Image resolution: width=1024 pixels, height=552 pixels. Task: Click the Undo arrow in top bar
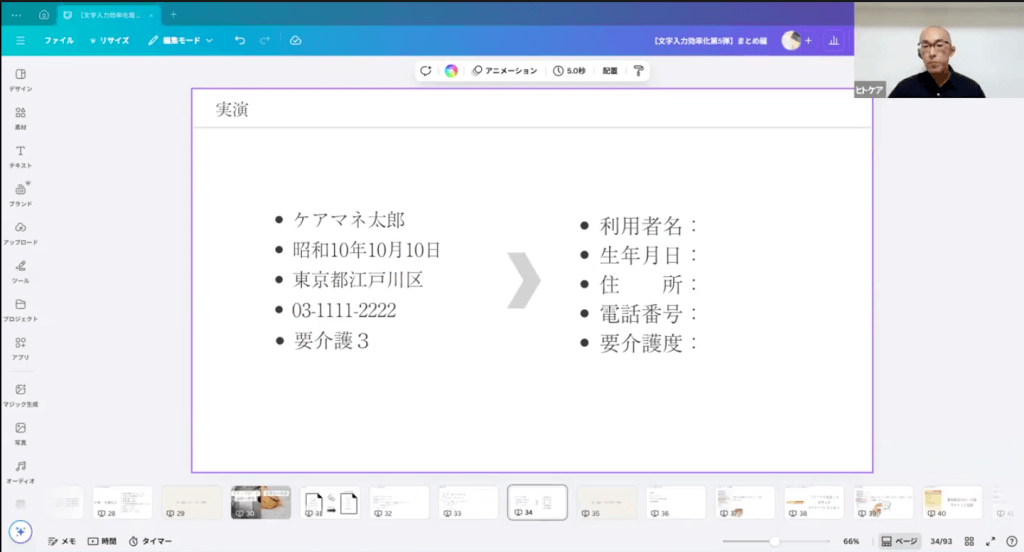click(x=240, y=41)
